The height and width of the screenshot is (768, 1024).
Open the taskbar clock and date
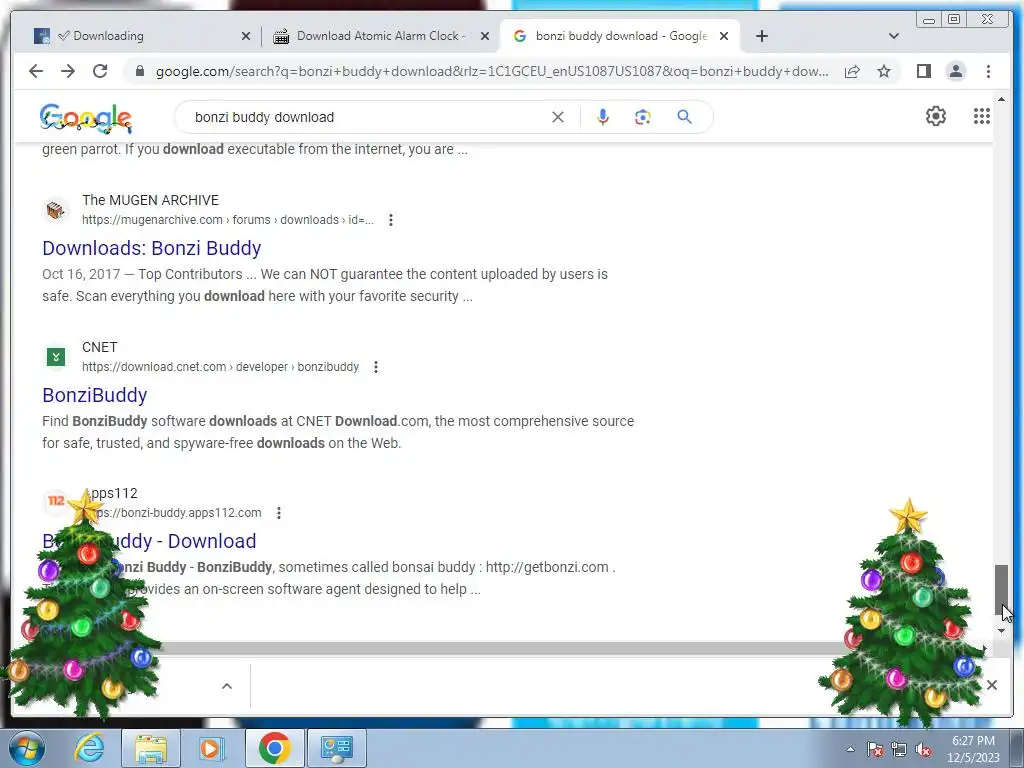pyautogui.click(x=973, y=749)
